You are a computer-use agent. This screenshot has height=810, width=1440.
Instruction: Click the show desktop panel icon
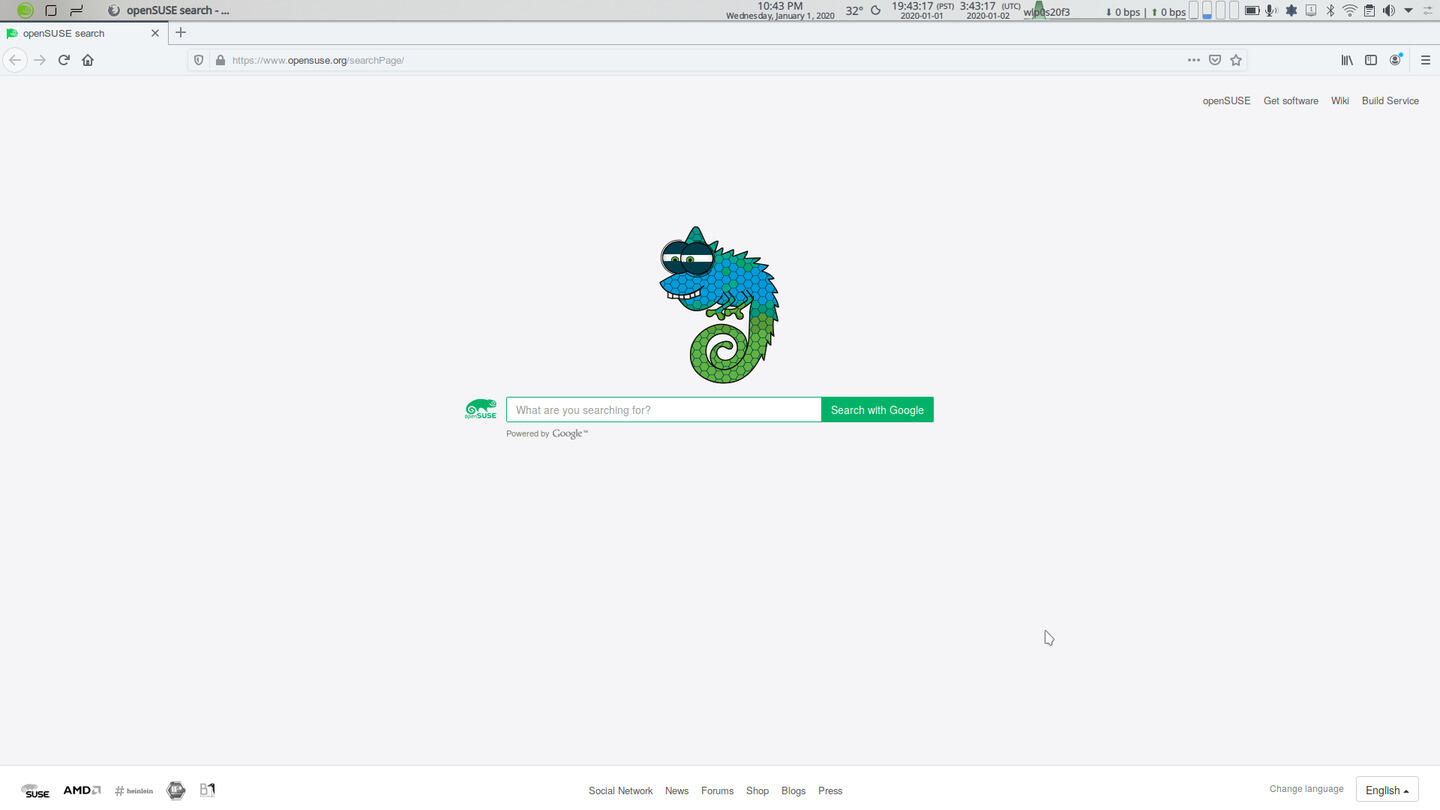(51, 10)
